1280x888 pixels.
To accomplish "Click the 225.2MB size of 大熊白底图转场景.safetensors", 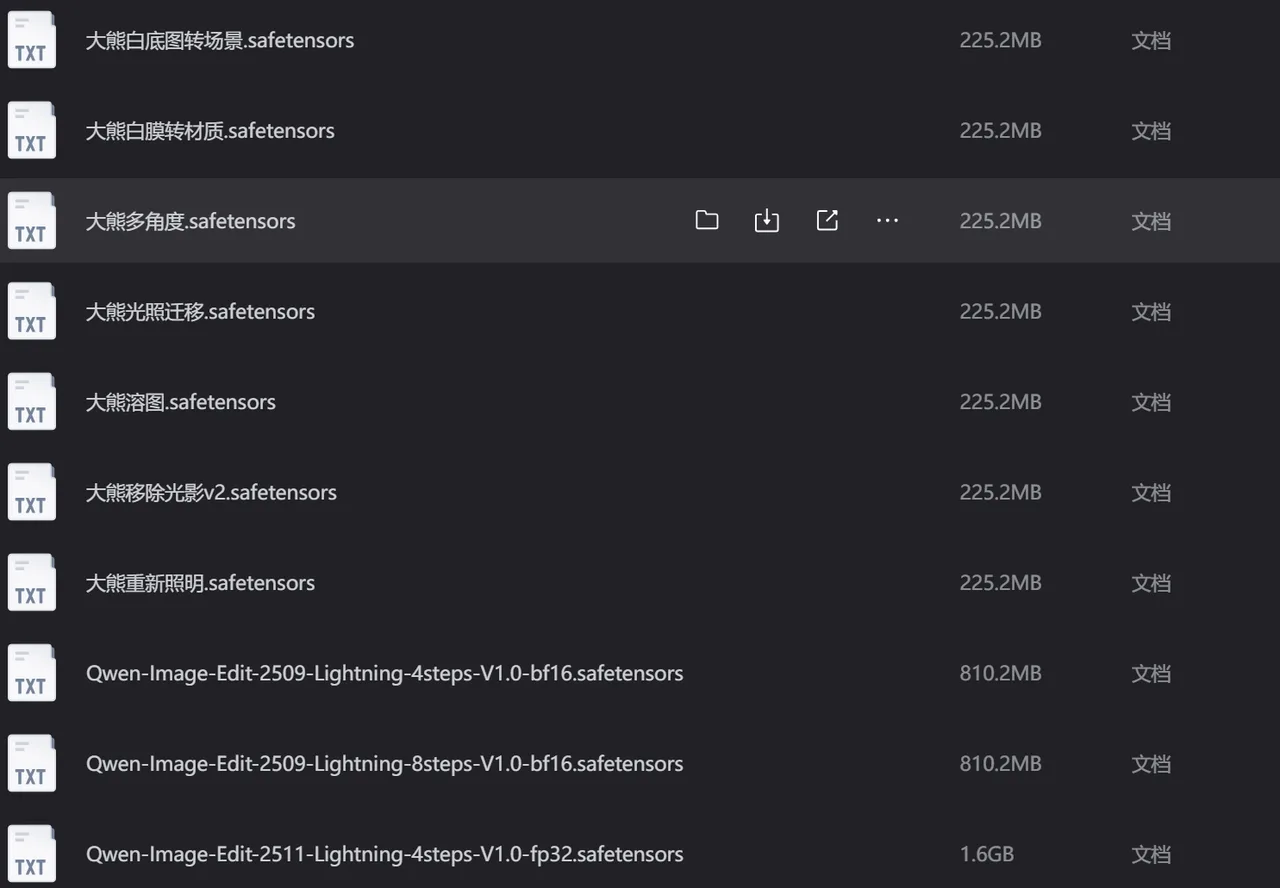I will click(1000, 41).
